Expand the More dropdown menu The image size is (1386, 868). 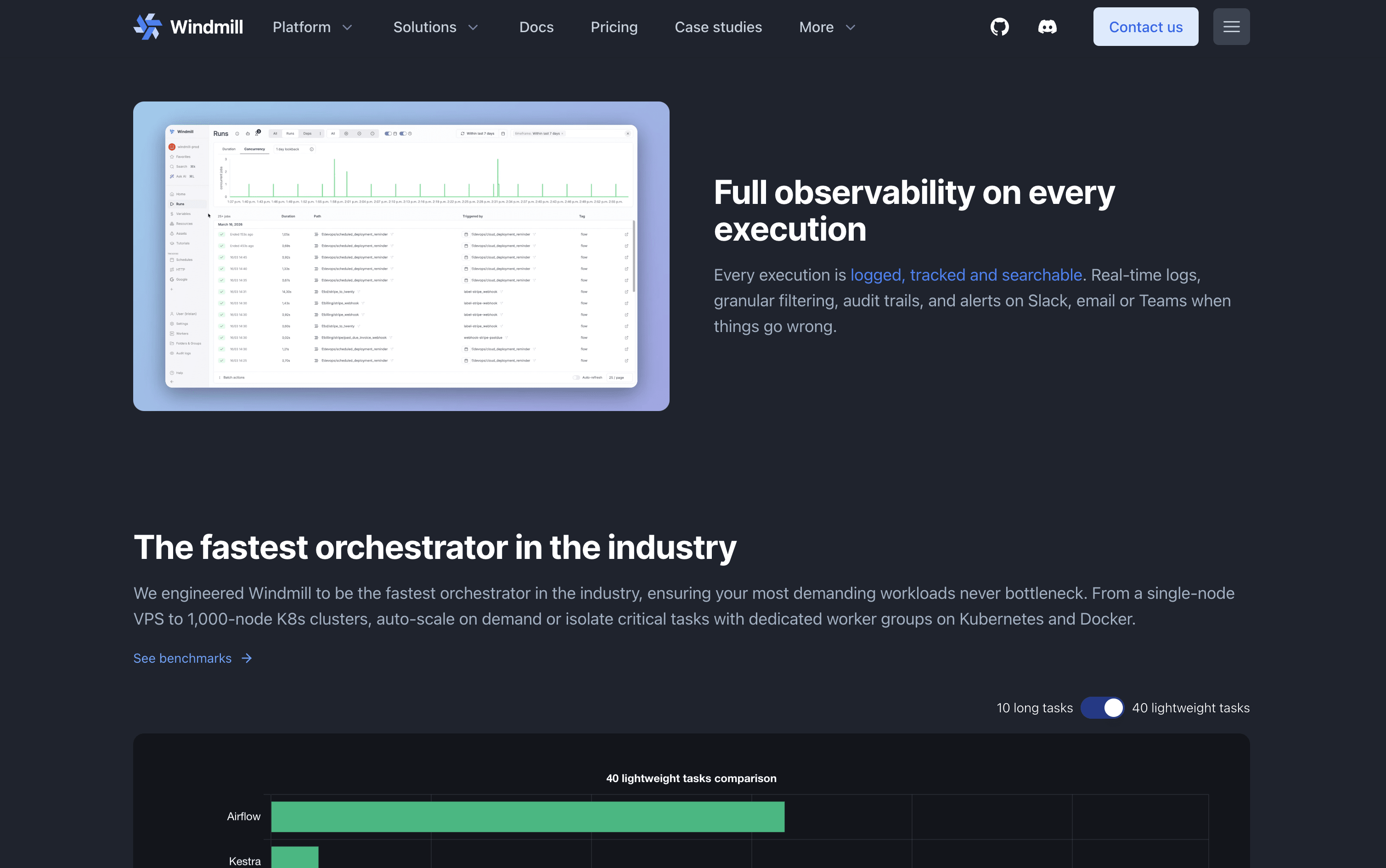tap(827, 27)
